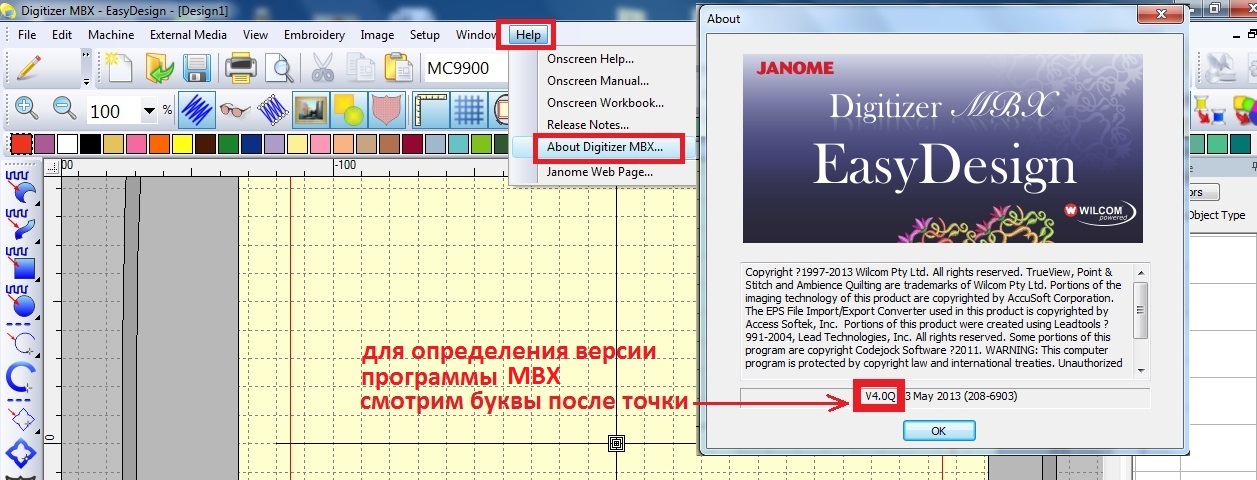The width and height of the screenshot is (1257, 480).
Task: Open the File menu
Action: tap(27, 35)
